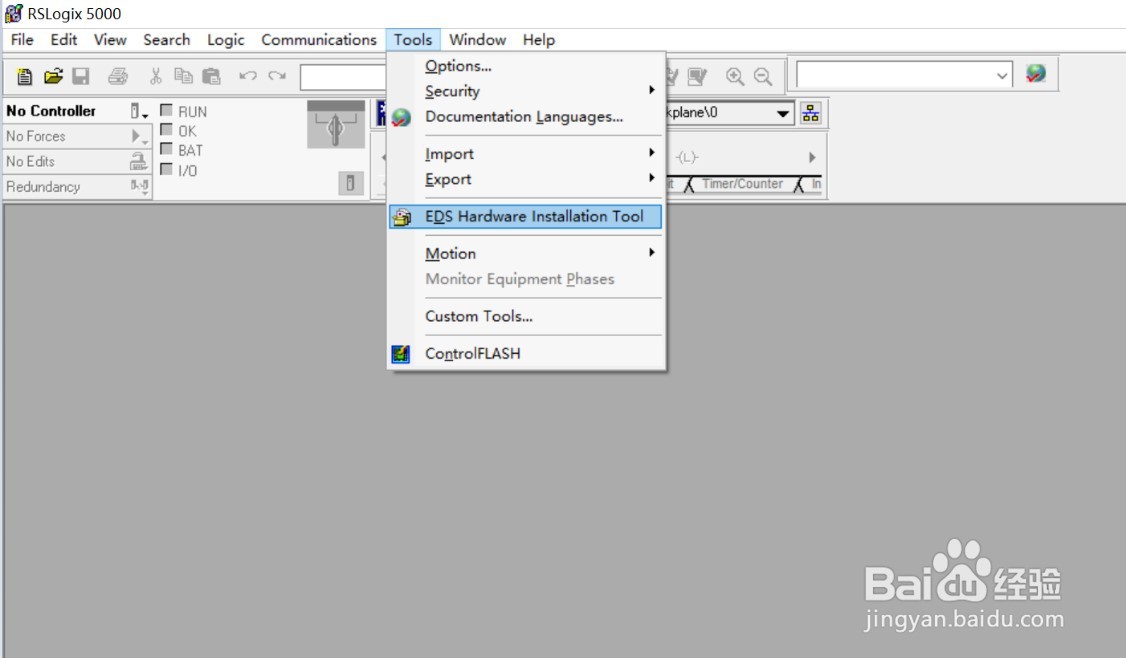Screen dimensions: 1126x658
Task: Click the Copy toolbar icon
Action: point(184,76)
